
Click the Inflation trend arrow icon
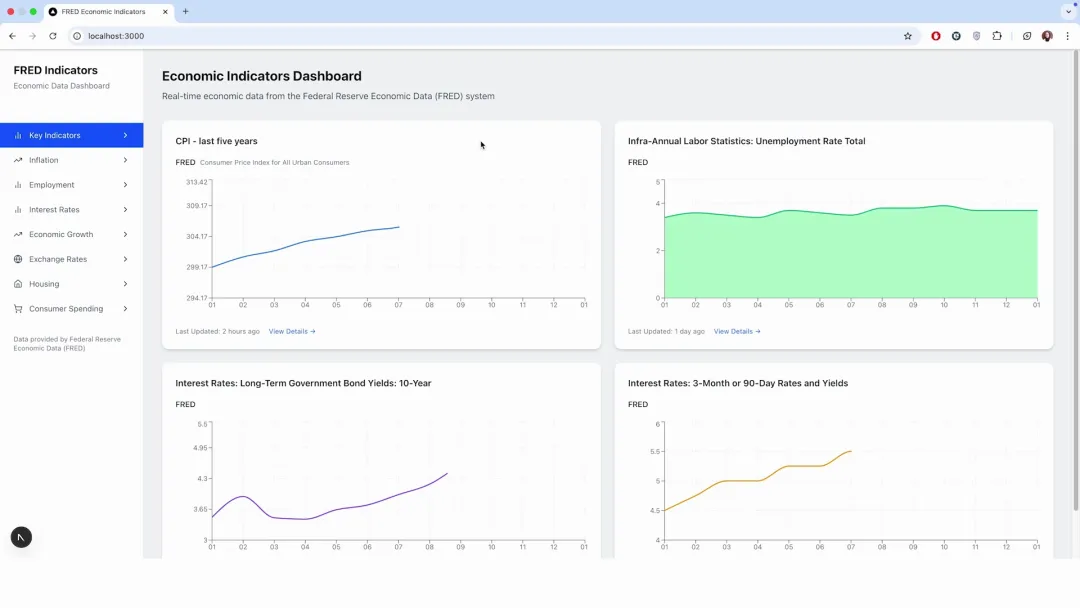click(18, 160)
